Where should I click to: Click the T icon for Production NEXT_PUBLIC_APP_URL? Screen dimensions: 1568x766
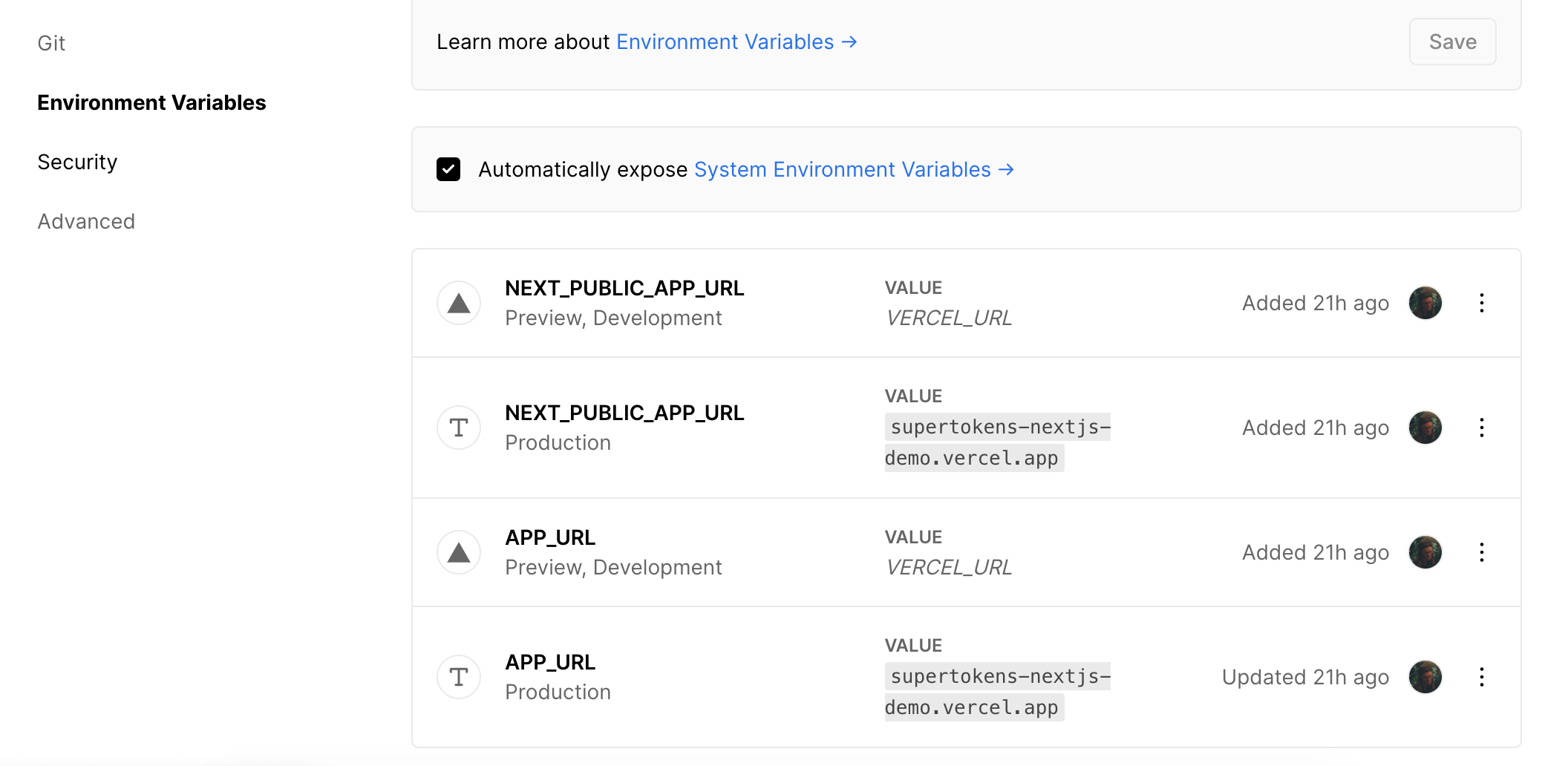(459, 428)
